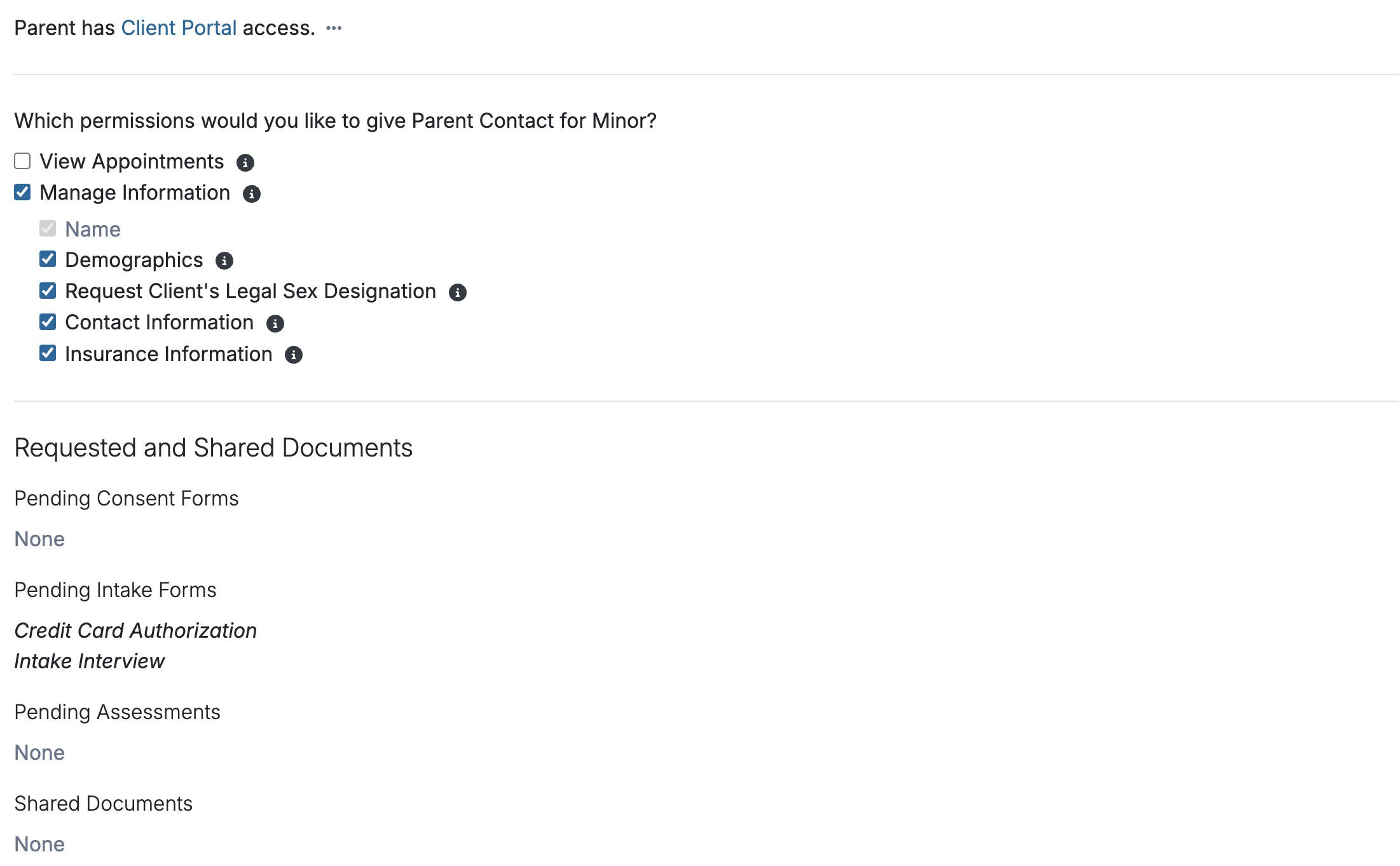1400x866 pixels.
Task: Click the disabled Name checkbox
Action: 48,228
